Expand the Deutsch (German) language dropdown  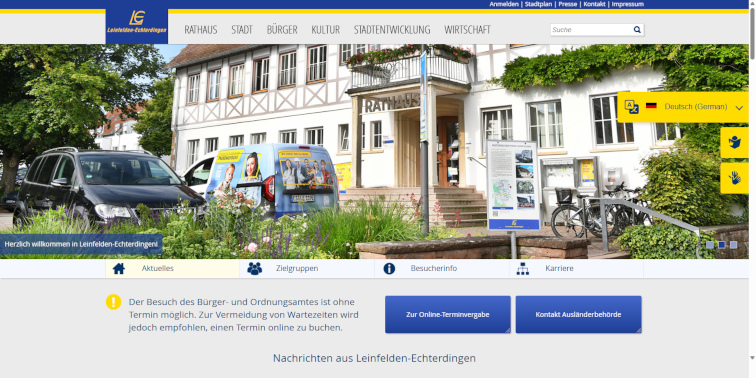point(683,107)
